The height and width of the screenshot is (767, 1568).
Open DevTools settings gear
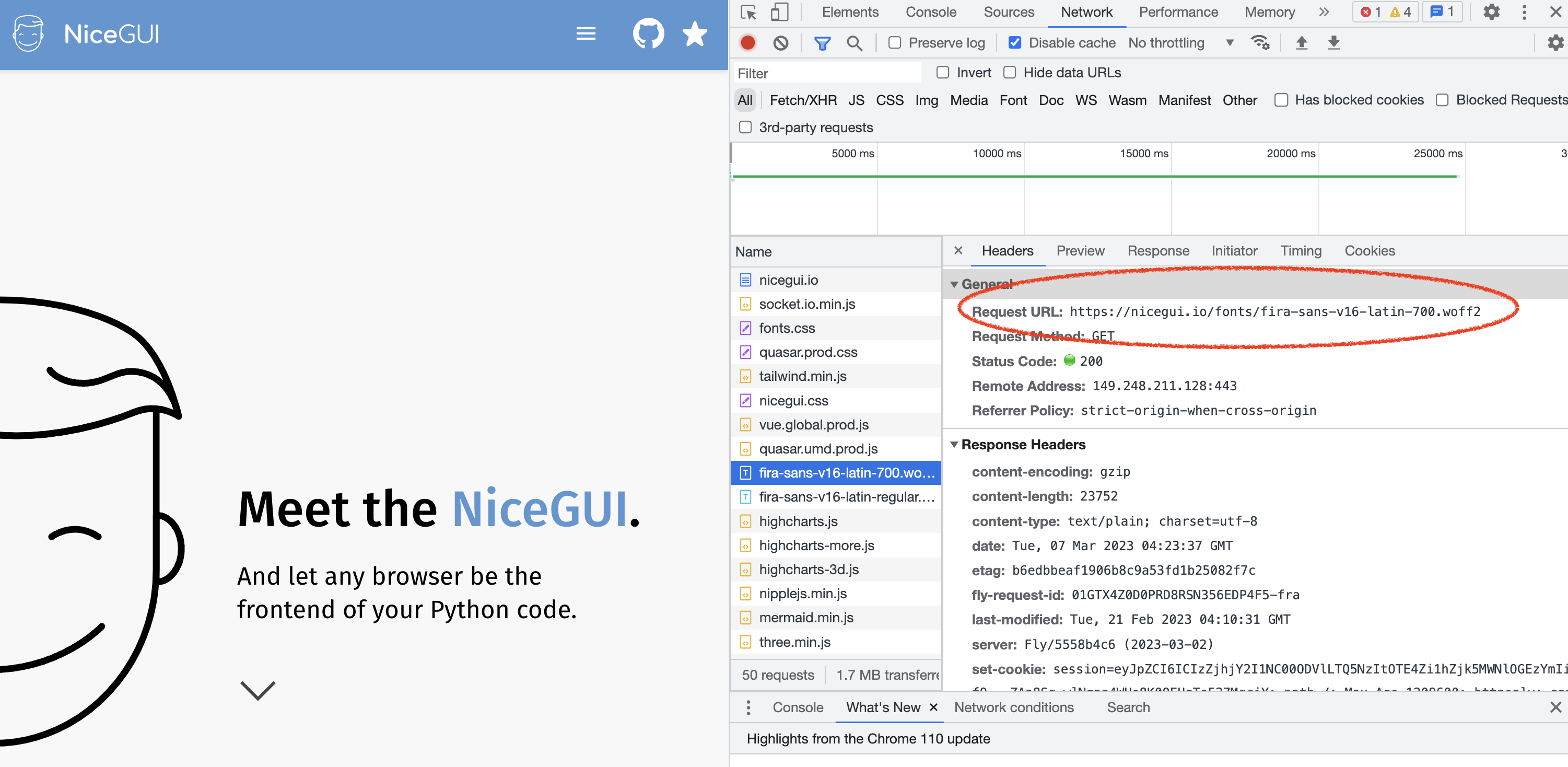(x=1492, y=12)
